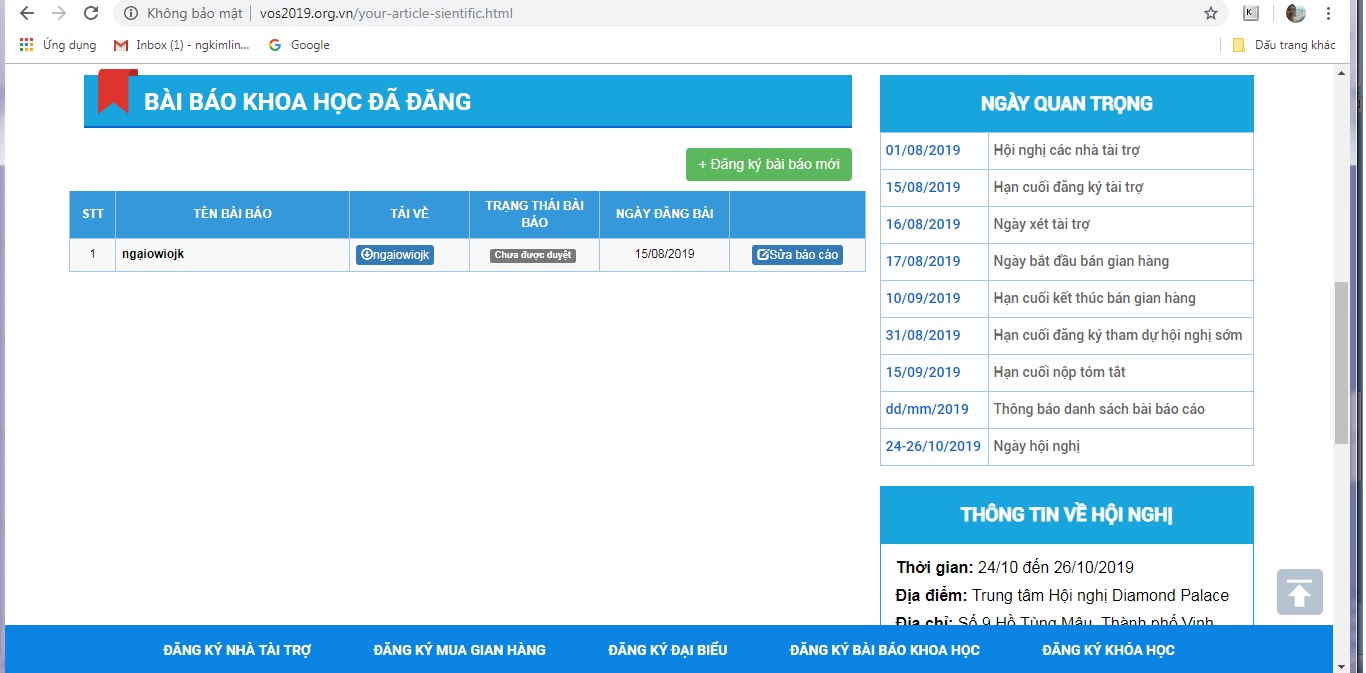Click the red bookmark ribbon icon

pos(117,92)
